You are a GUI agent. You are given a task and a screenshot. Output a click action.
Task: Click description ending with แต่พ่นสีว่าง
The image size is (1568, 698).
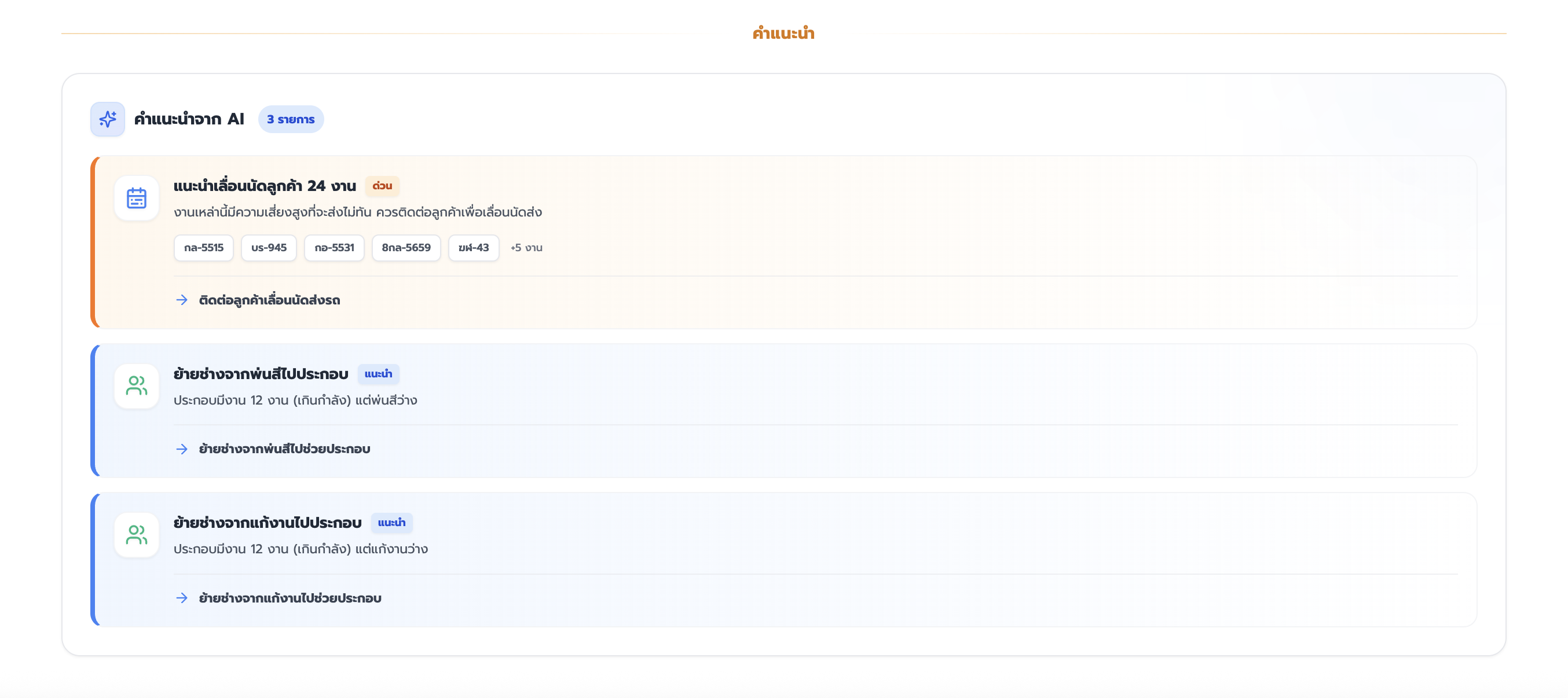point(295,401)
